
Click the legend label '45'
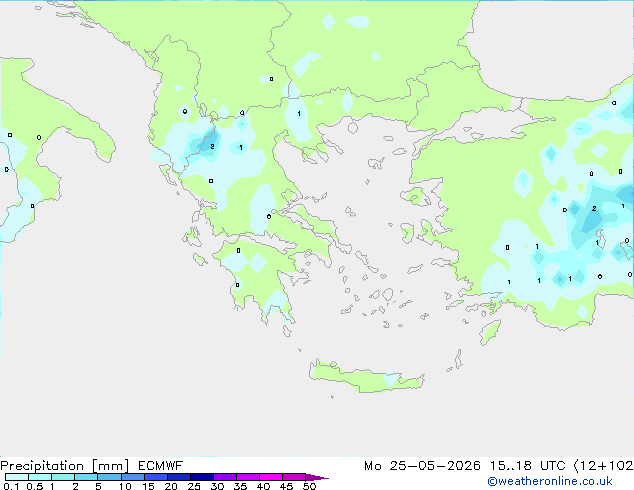[286, 486]
